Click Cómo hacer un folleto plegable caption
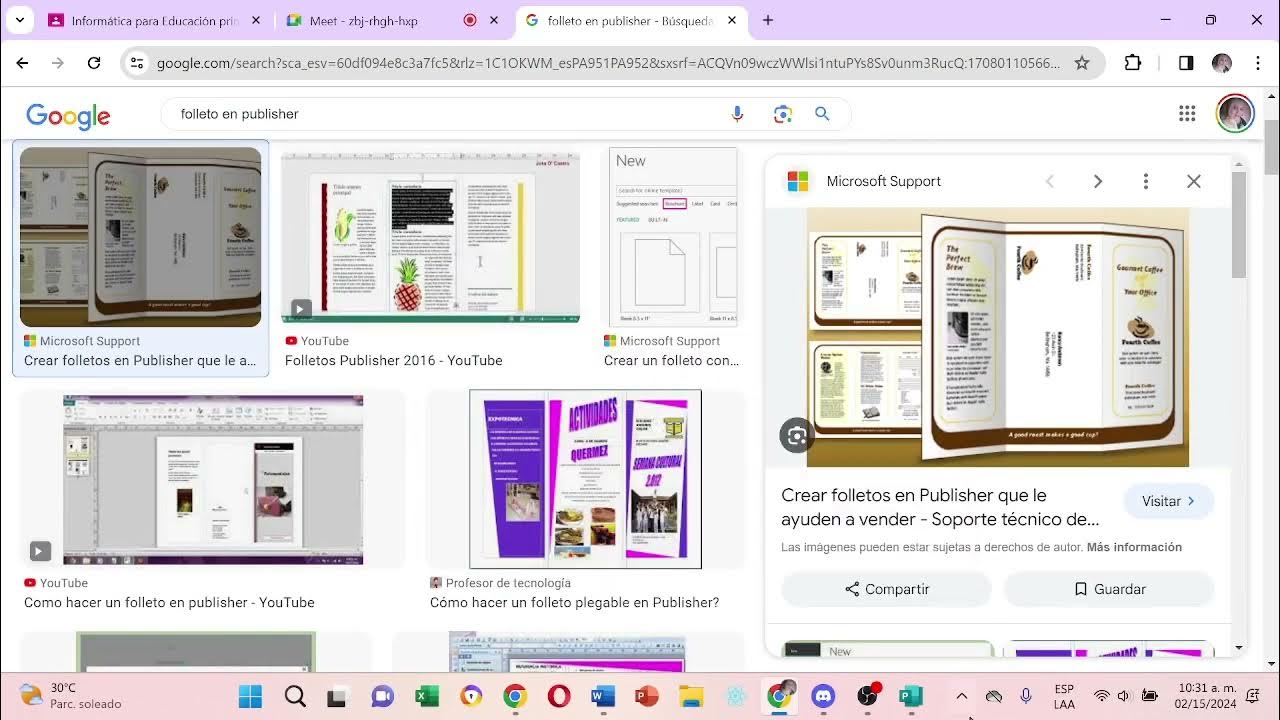Screen dimensions: 1280x720 coord(575,602)
